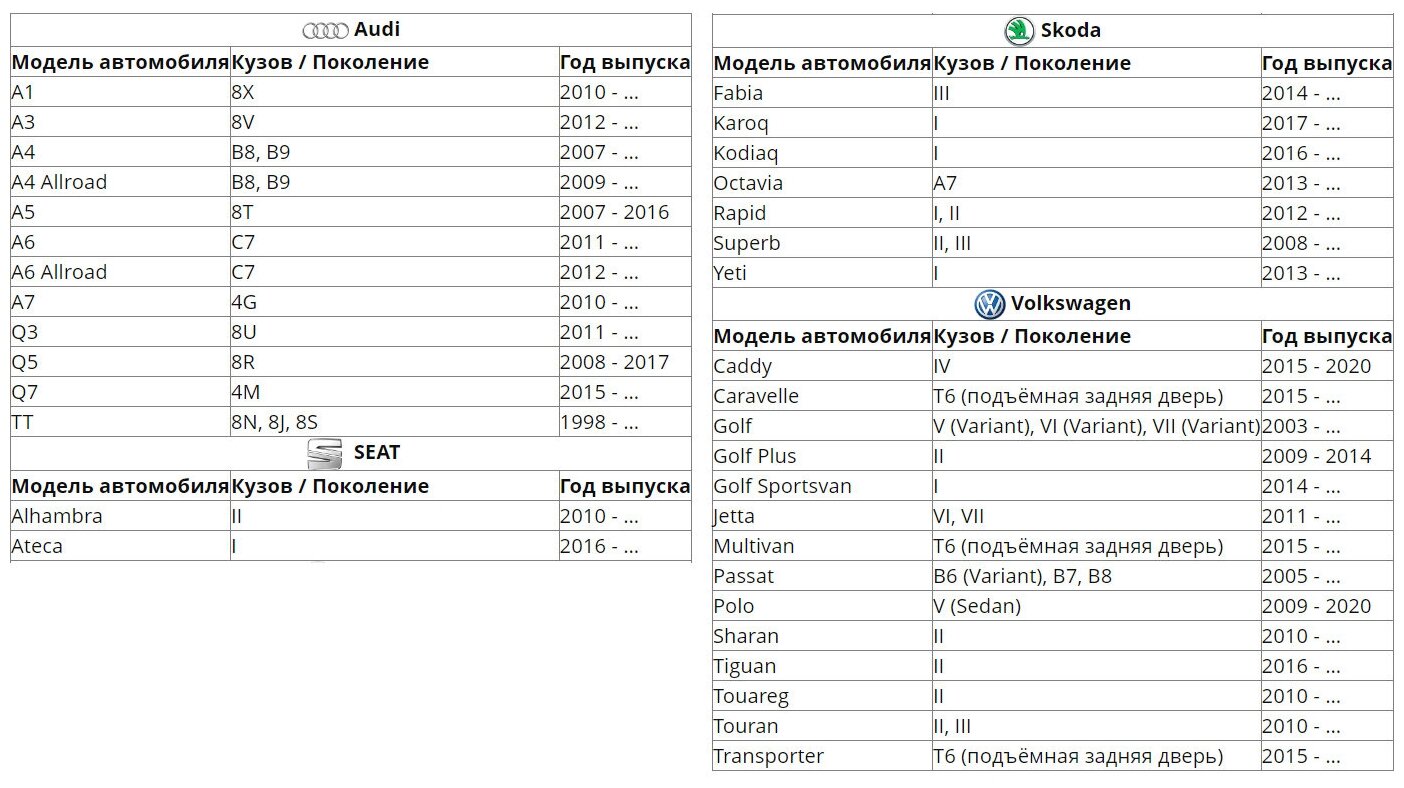Select the Volkswagen Golf Sportsvan cell
This screenshot has height=788, width=1404.
tap(822, 486)
